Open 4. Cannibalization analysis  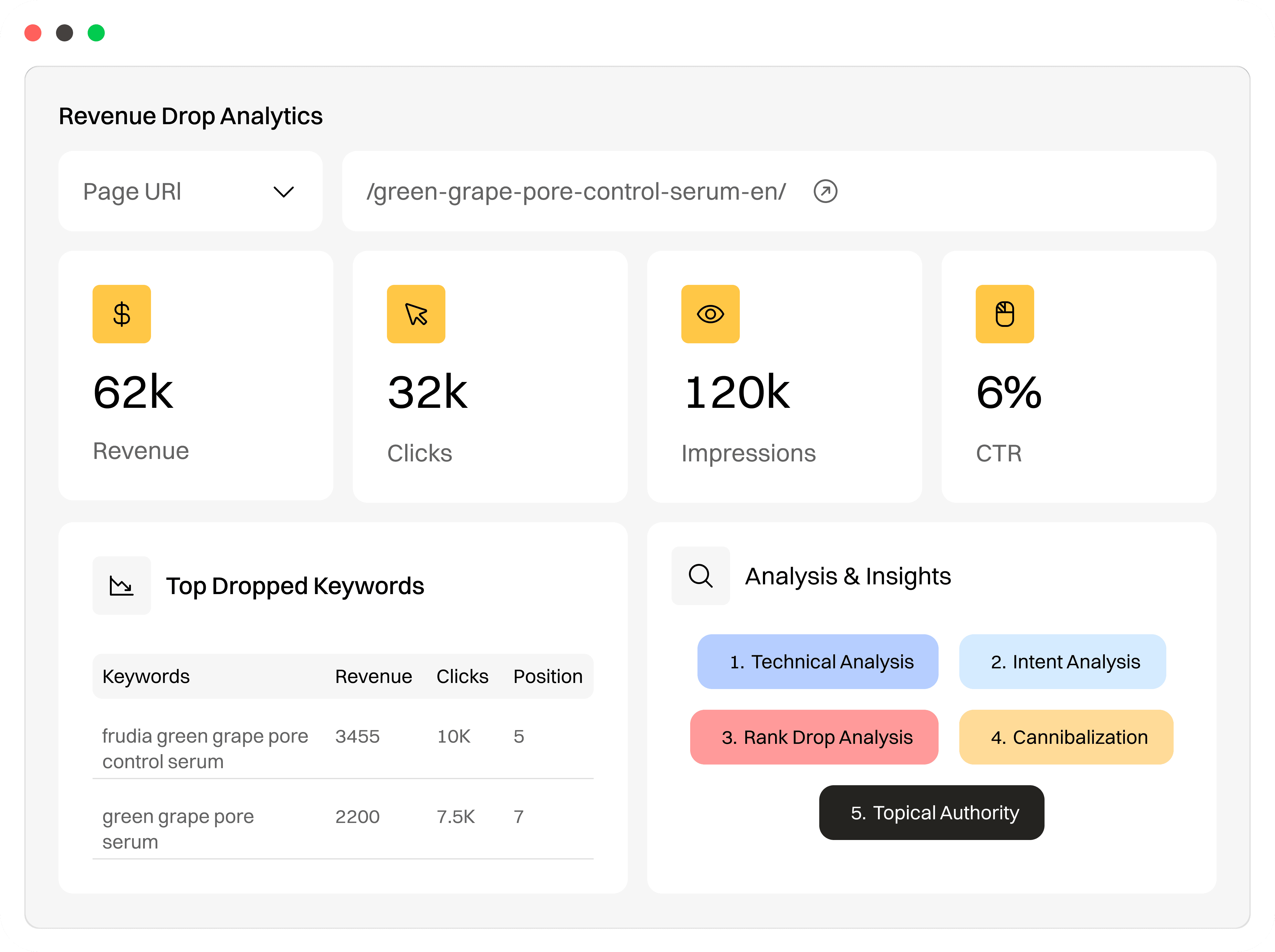1066,737
